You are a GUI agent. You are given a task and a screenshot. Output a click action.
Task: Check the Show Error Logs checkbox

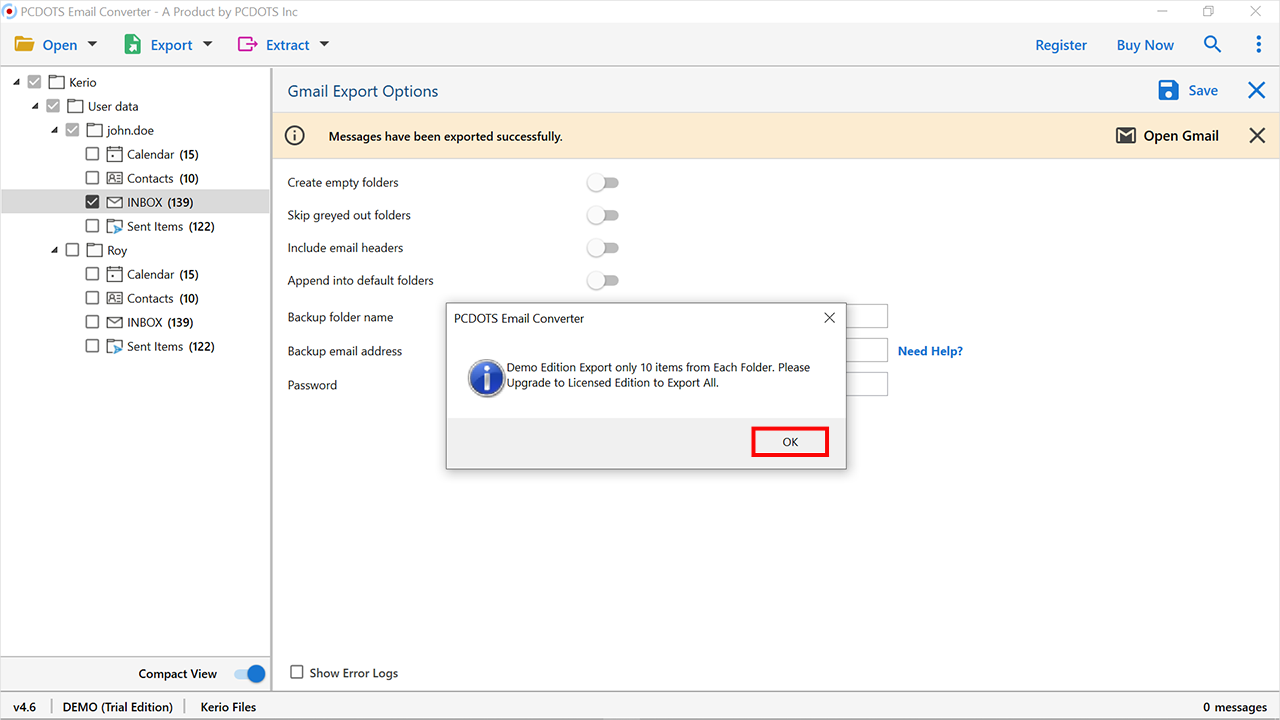[296, 673]
